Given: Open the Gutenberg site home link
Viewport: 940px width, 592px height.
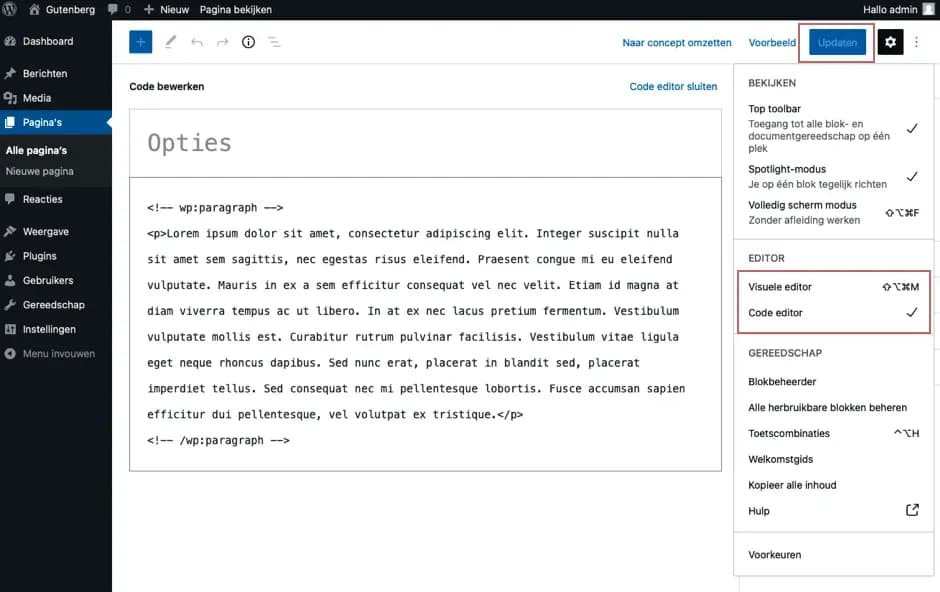Looking at the screenshot, I should point(62,10).
